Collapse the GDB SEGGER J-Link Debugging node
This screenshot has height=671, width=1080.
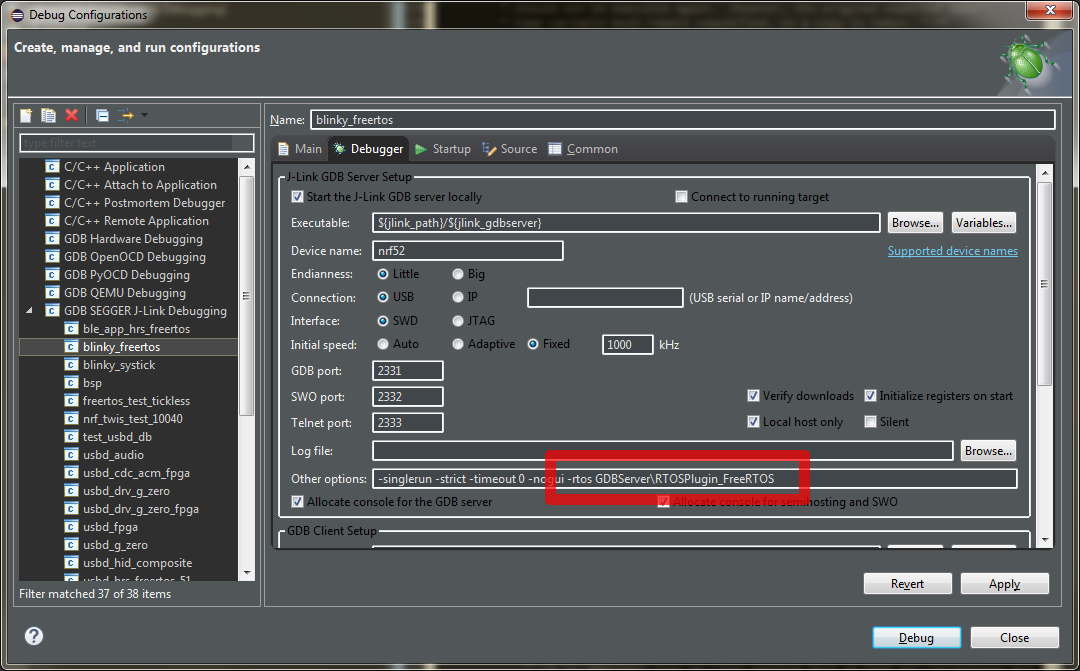[29, 311]
